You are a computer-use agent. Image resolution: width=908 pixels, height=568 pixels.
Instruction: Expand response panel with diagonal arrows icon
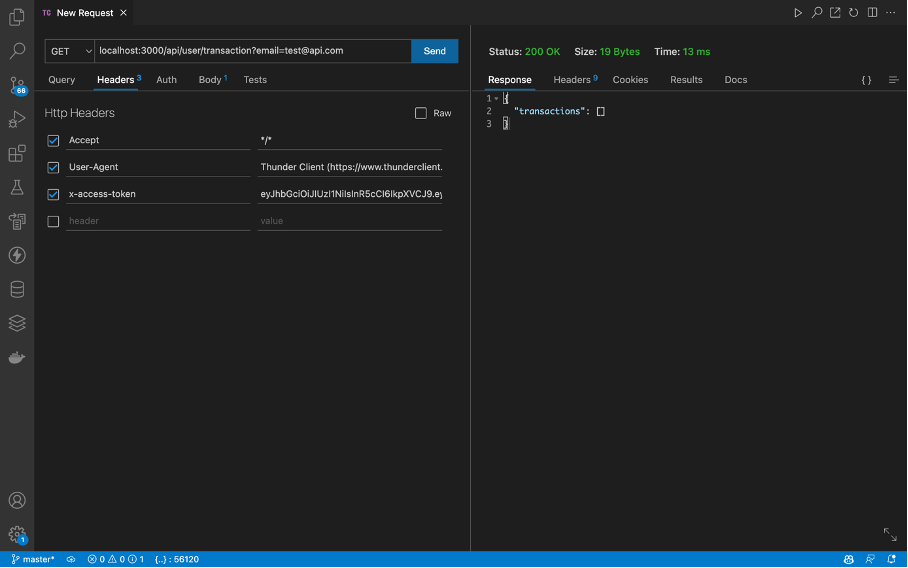coord(890,534)
